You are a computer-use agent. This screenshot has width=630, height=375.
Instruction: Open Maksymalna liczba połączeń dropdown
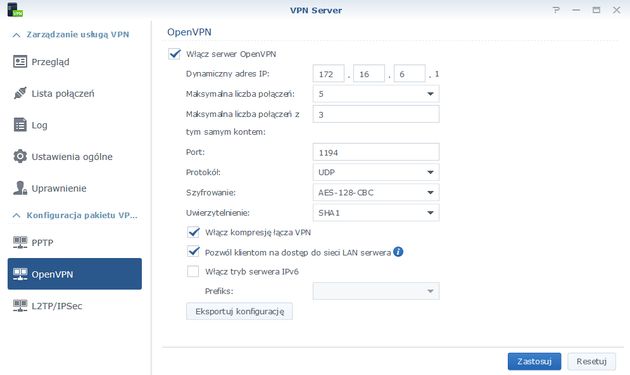pyautogui.click(x=376, y=94)
